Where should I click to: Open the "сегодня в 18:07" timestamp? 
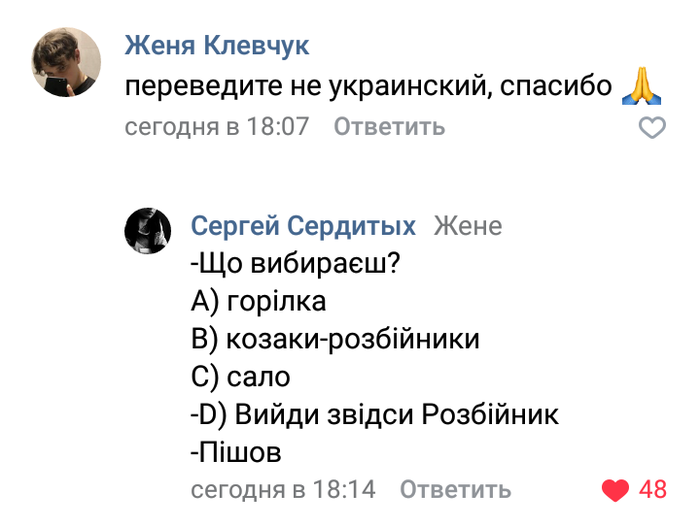[x=217, y=127]
